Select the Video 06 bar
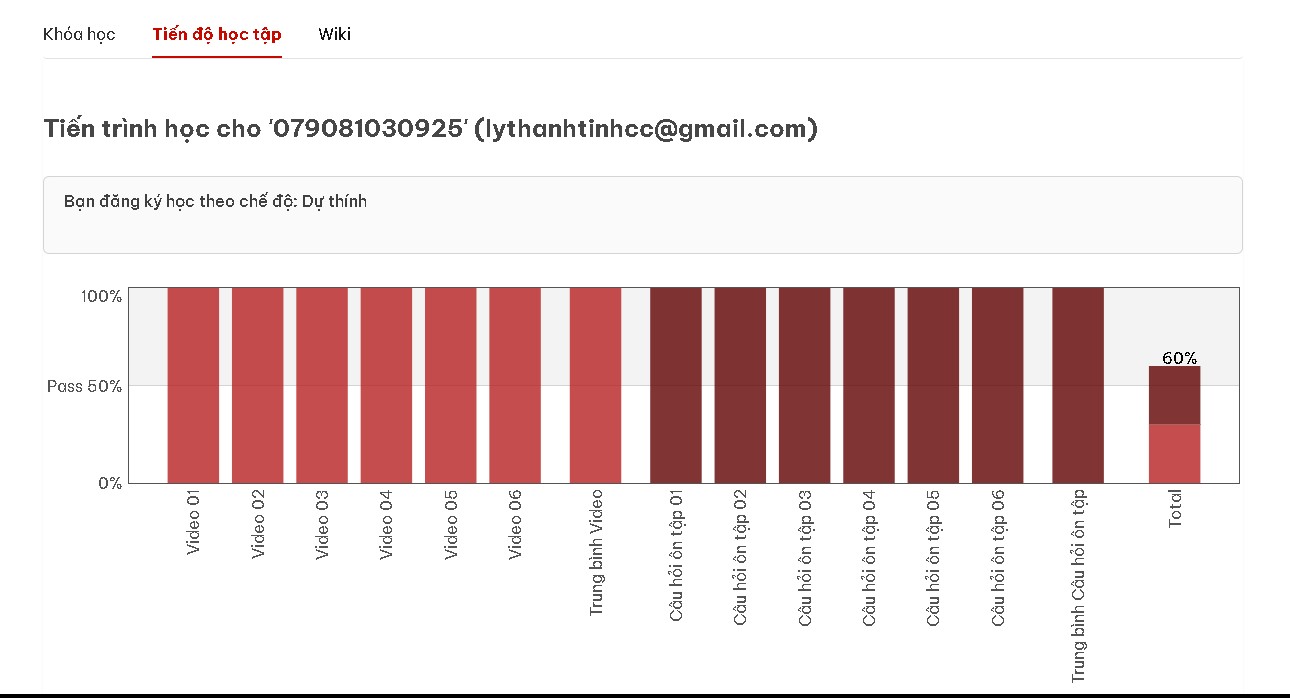 [x=515, y=385]
